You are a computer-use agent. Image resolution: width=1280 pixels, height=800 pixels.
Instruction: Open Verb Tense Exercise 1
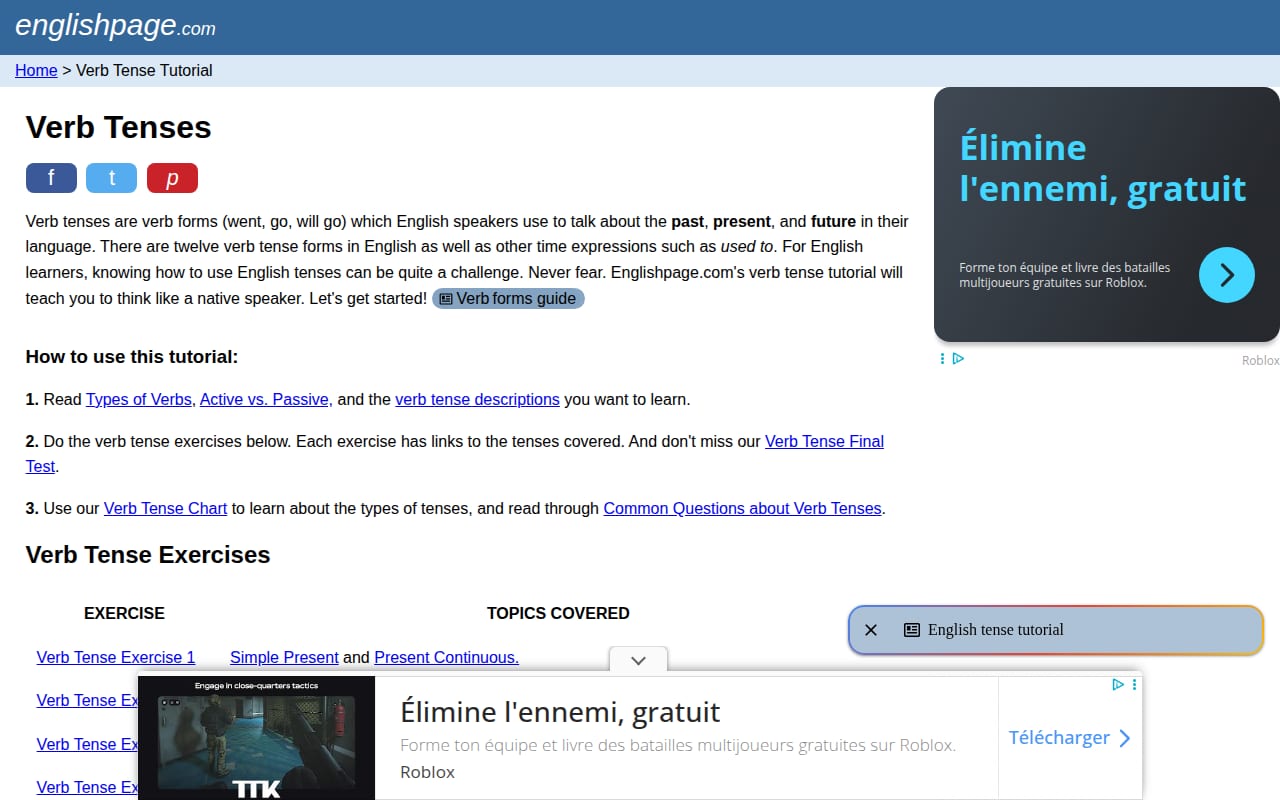pos(116,657)
